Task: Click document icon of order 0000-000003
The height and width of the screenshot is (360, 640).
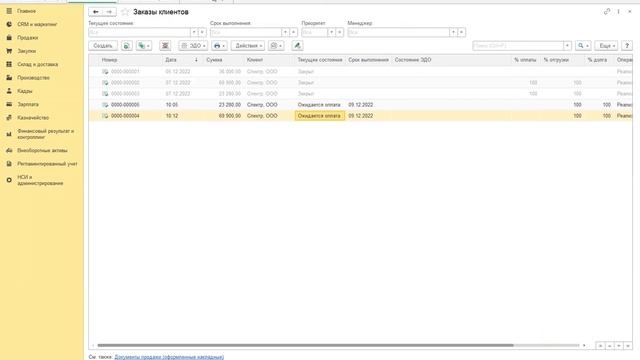Action: pos(105,93)
